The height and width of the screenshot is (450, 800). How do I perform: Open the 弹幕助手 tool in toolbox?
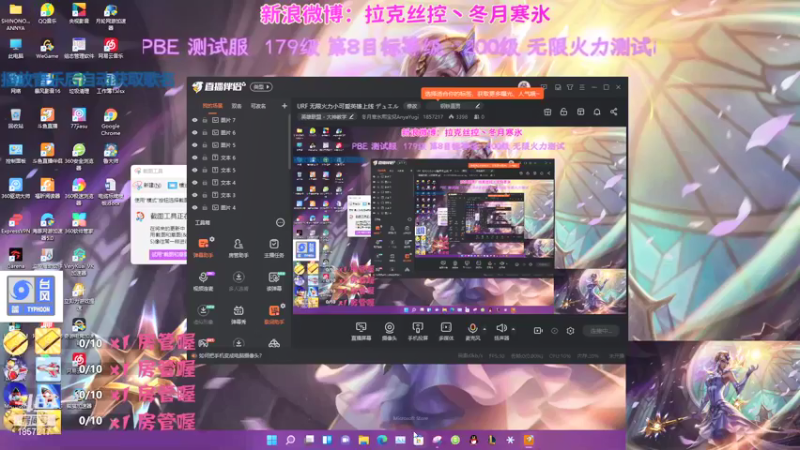coord(203,247)
